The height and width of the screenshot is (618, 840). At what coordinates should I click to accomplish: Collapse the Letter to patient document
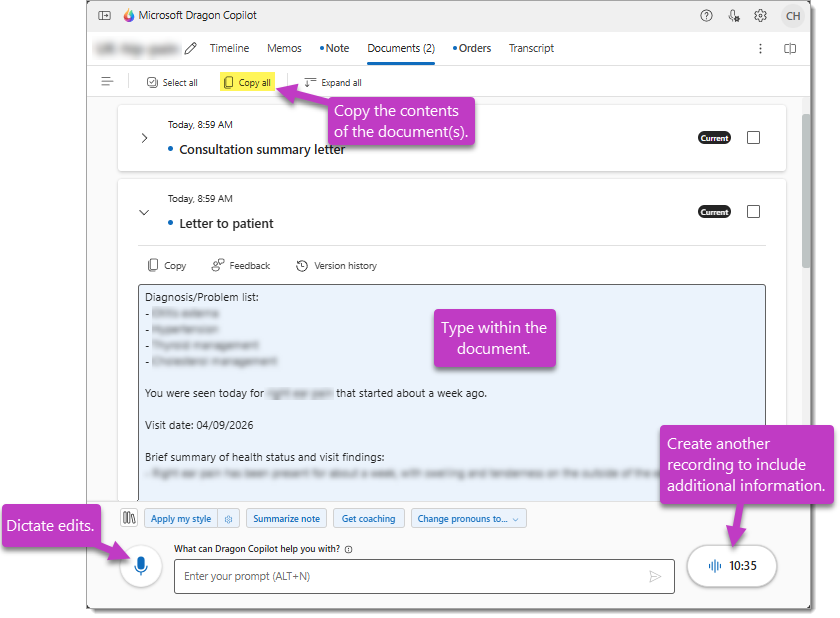(x=144, y=212)
